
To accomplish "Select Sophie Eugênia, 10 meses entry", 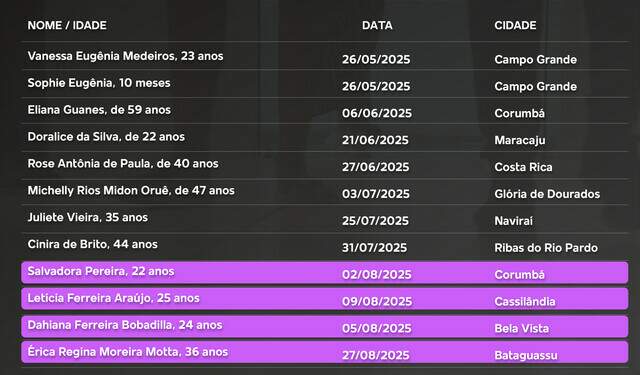I will pyautogui.click(x=99, y=83).
